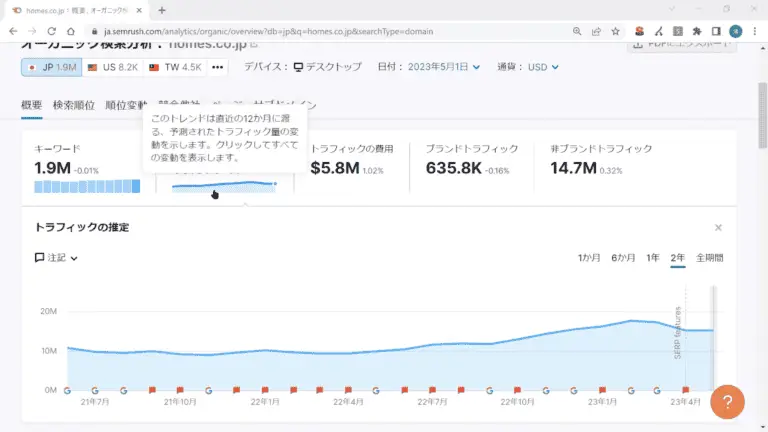Bookmark this page with the star icon
768x432 pixels.
[x=617, y=31]
